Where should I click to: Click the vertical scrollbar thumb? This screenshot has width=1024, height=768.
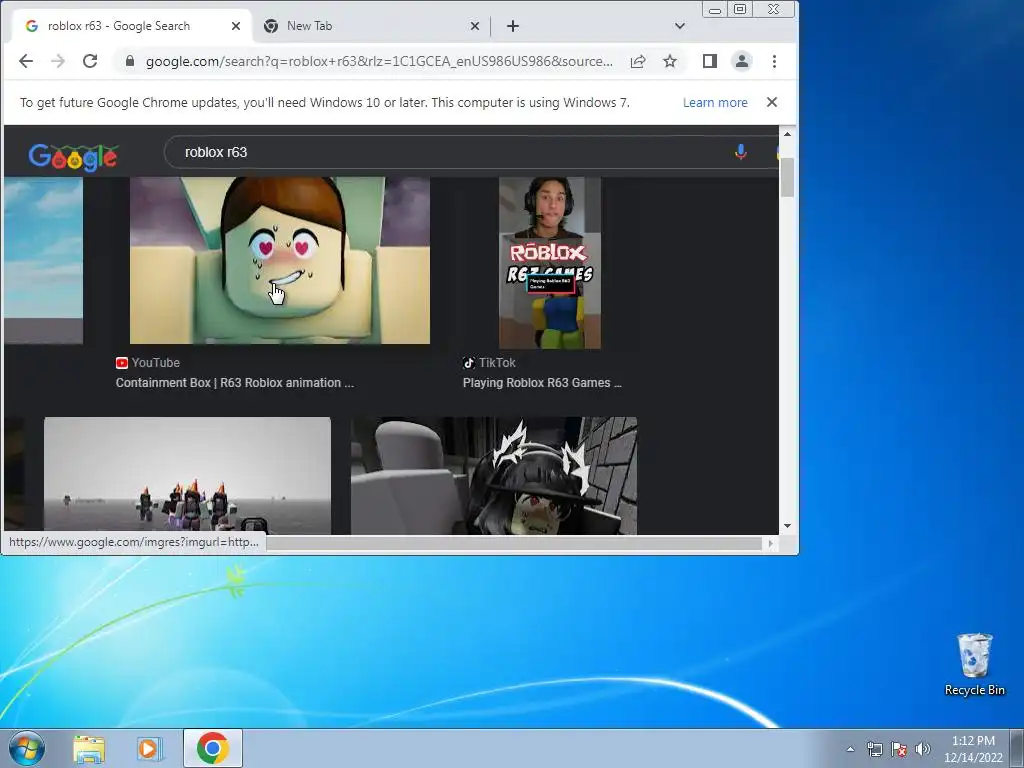point(787,177)
